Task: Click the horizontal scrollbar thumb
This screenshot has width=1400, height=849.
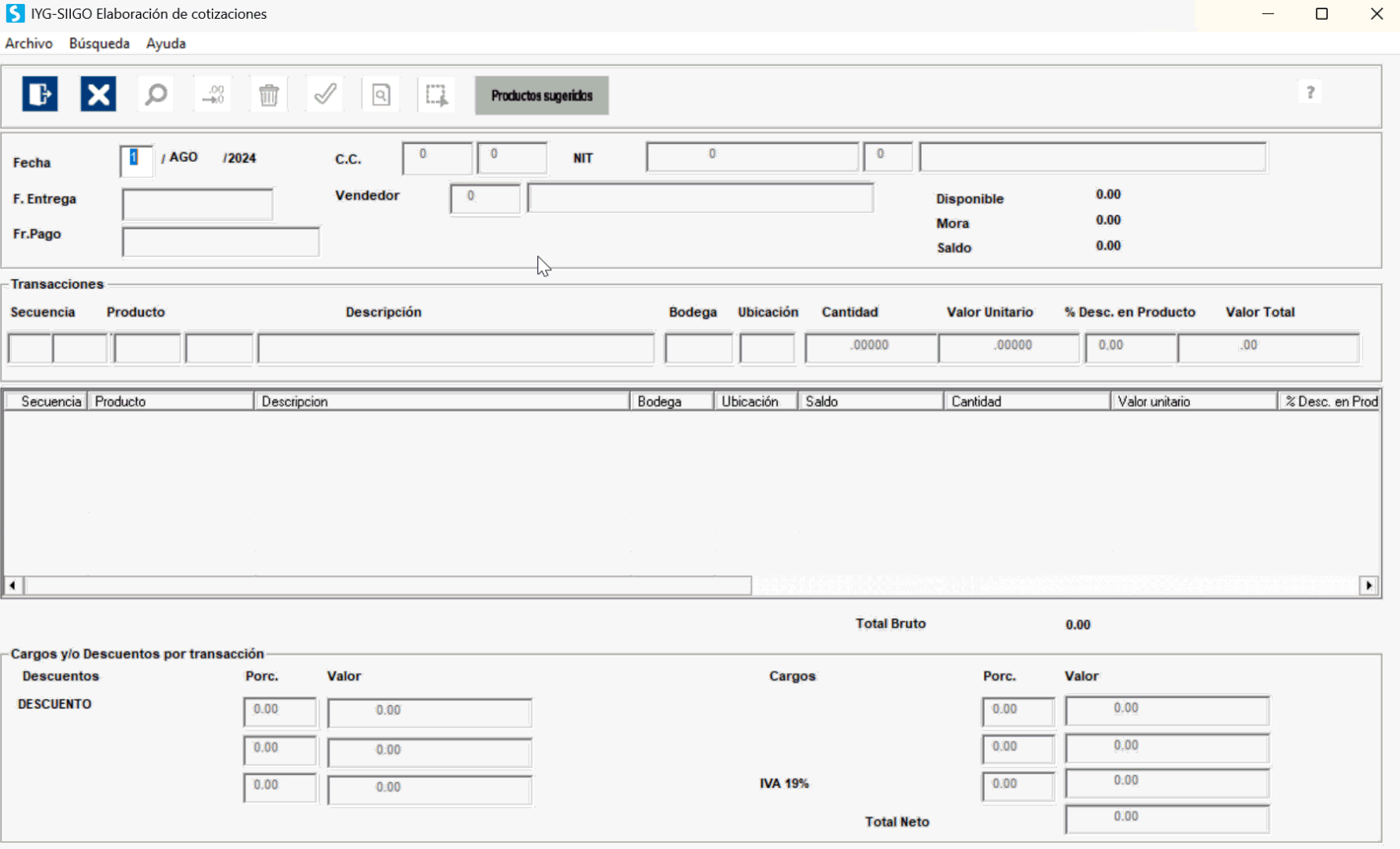Action: (x=389, y=586)
